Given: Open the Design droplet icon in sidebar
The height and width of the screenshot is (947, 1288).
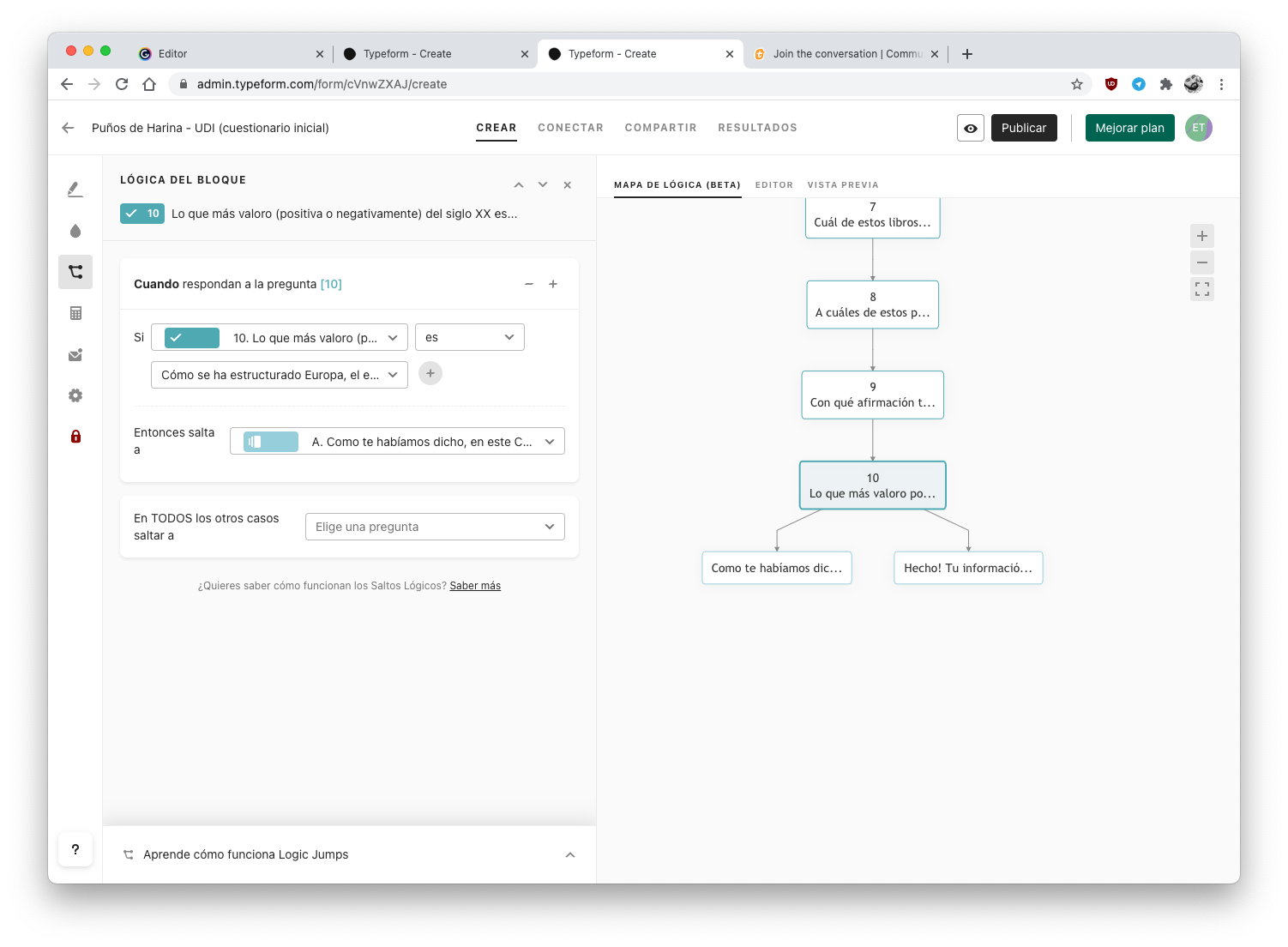Looking at the screenshot, I should click(75, 231).
